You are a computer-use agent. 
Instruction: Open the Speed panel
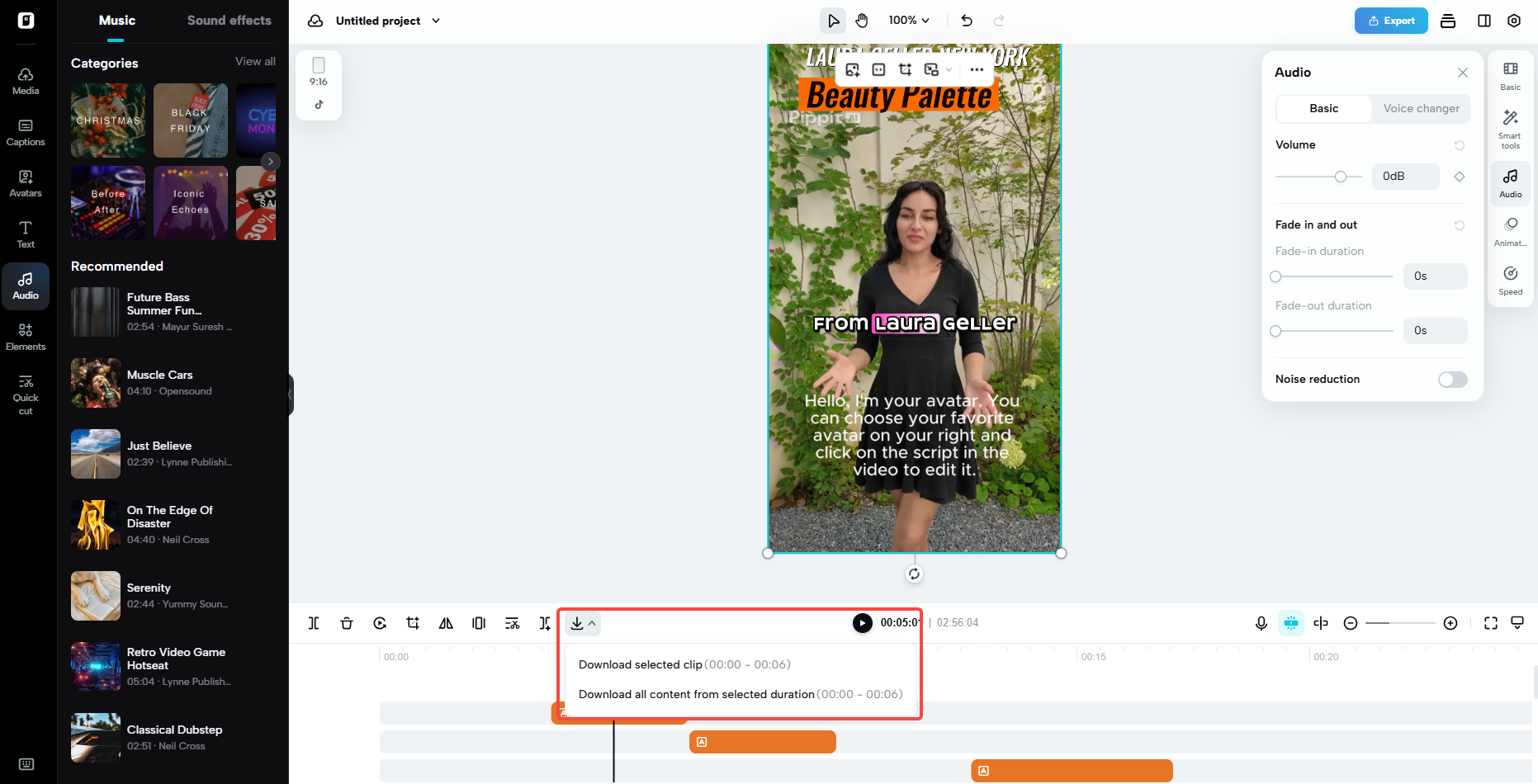point(1511,280)
